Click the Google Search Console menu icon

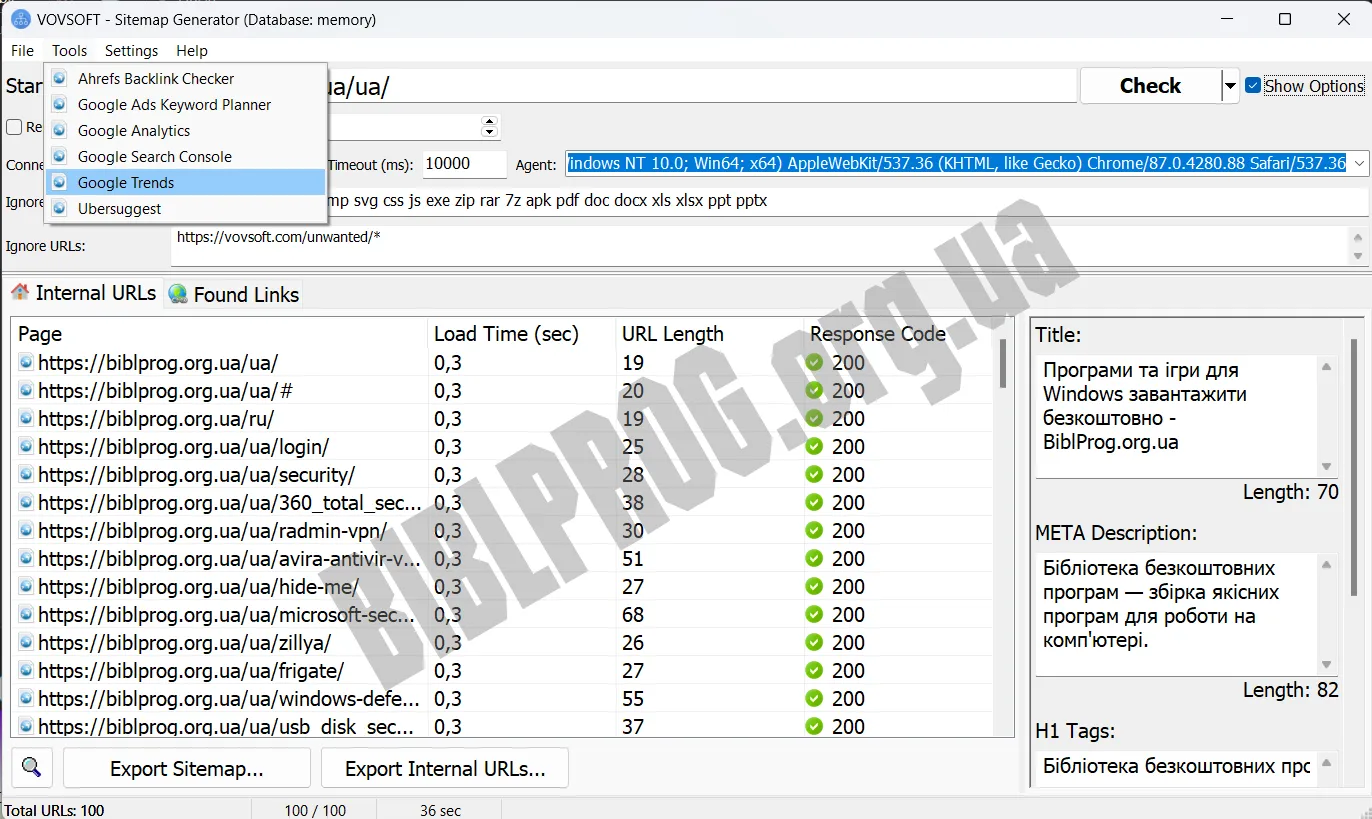pyautogui.click(x=60, y=156)
